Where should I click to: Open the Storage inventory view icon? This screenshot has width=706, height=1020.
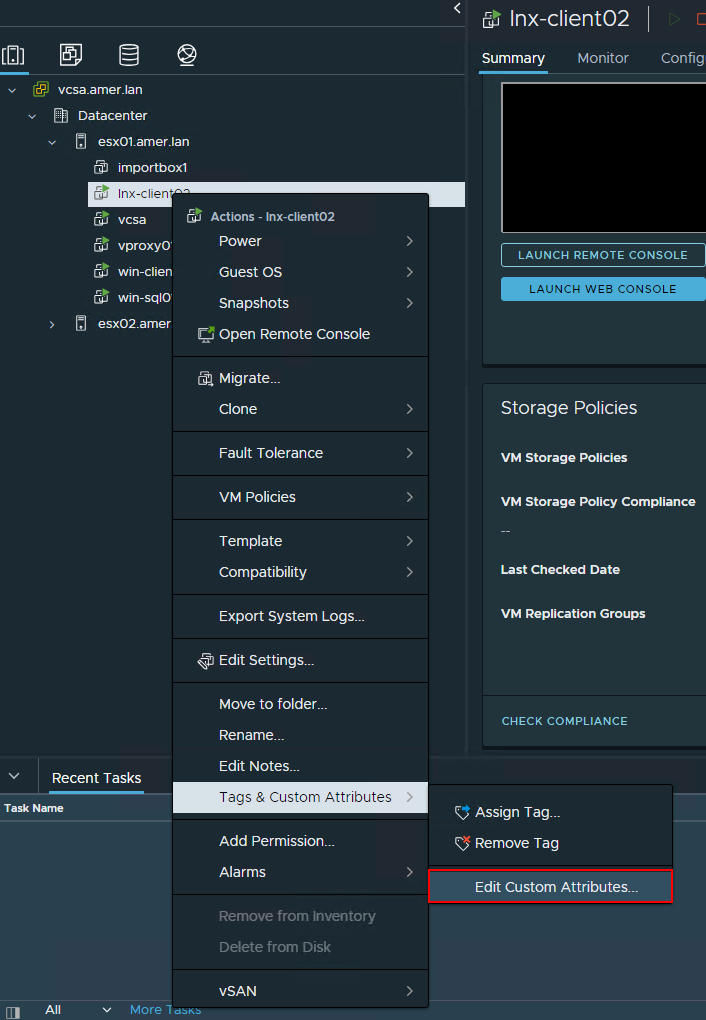(129, 55)
